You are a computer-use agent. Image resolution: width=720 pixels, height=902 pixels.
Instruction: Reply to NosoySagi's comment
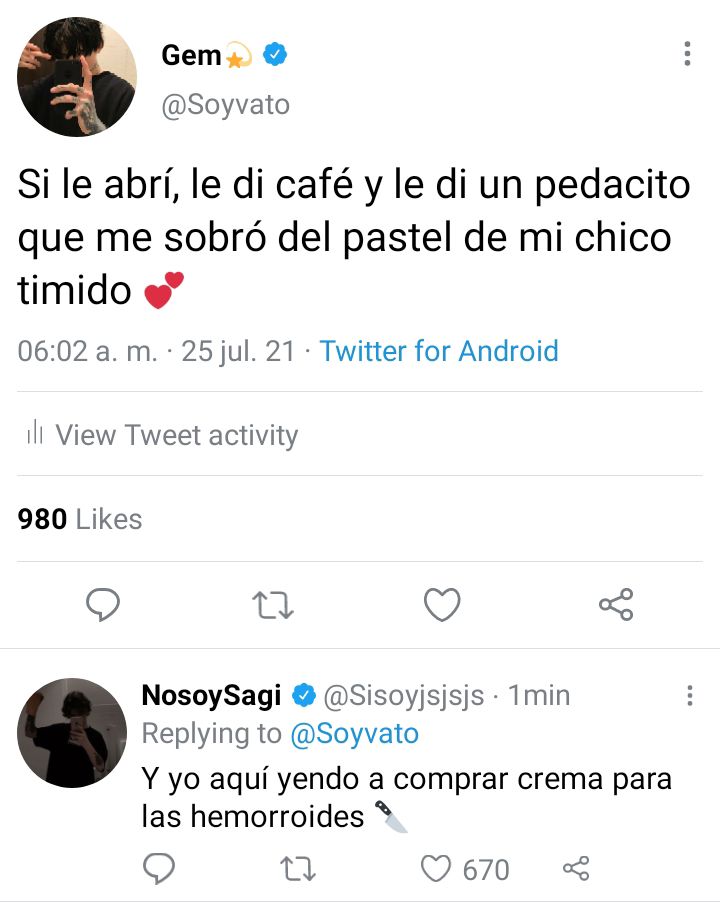coord(159,869)
